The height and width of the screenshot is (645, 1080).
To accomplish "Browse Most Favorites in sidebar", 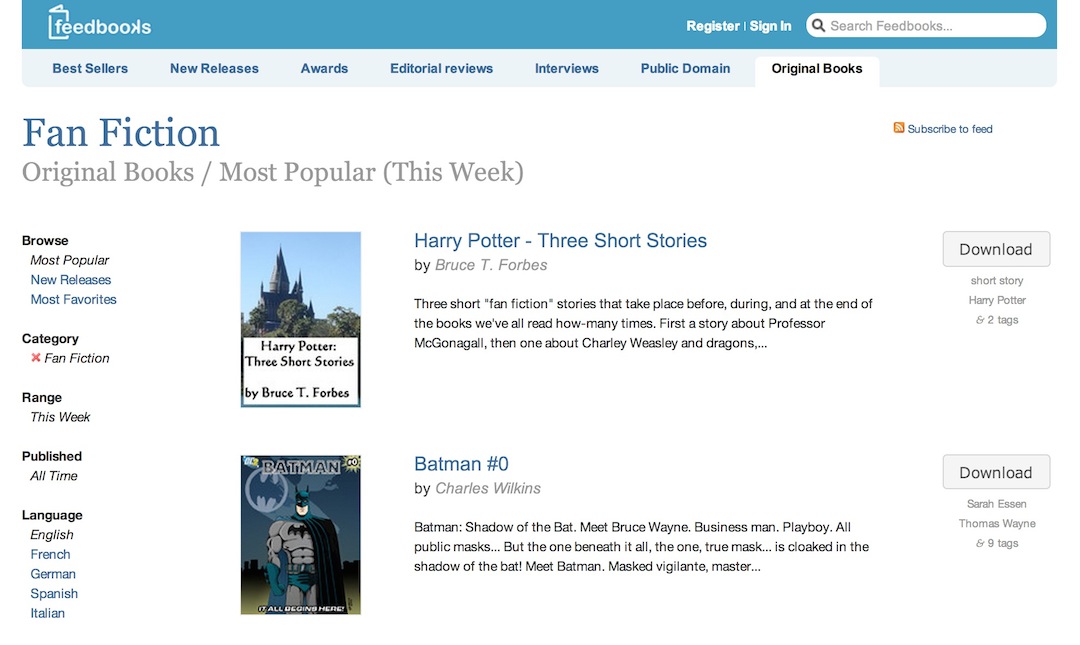I will click(74, 299).
